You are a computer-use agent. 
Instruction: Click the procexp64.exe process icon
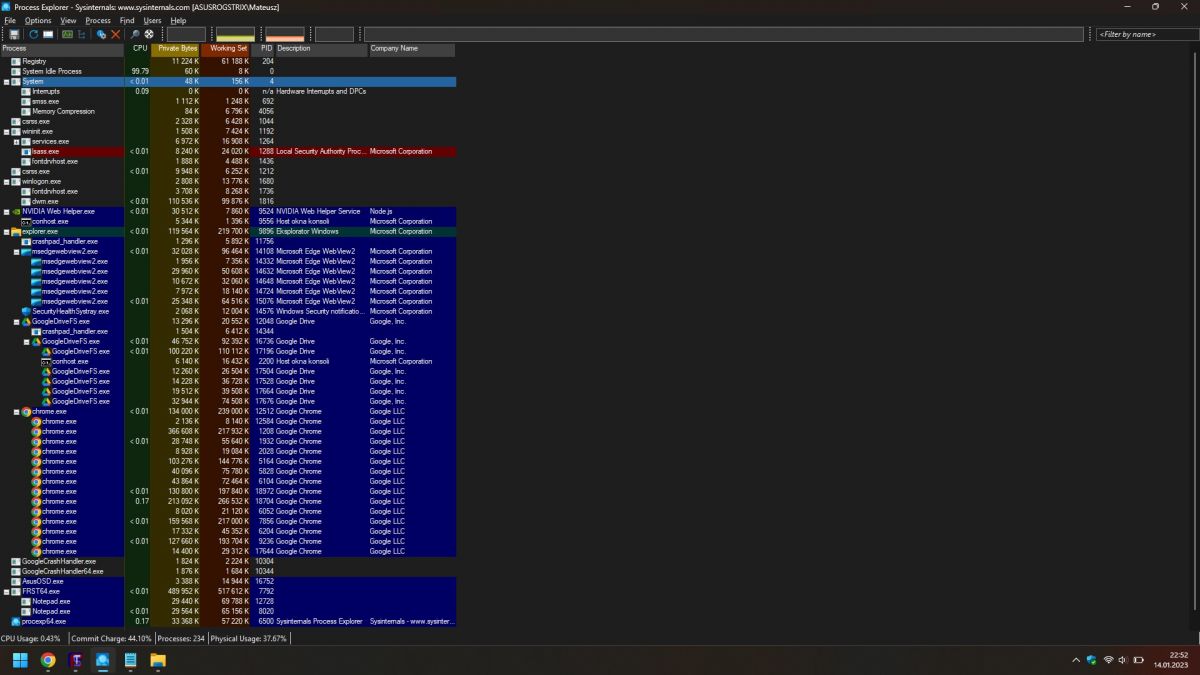coord(16,621)
